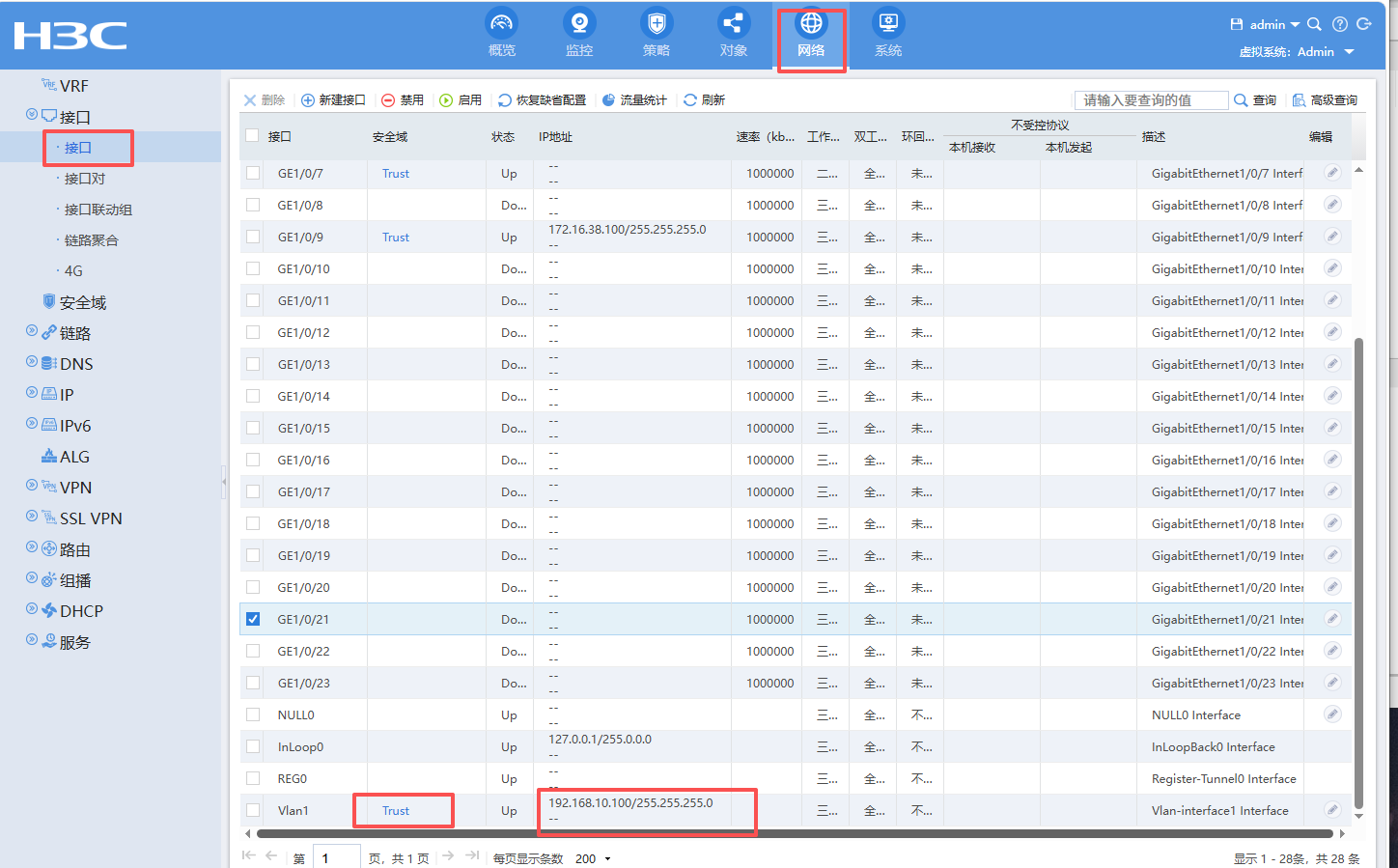Edit the NULL0 interface with pencil icon
The width and height of the screenshot is (1398, 868).
pos(1332,714)
